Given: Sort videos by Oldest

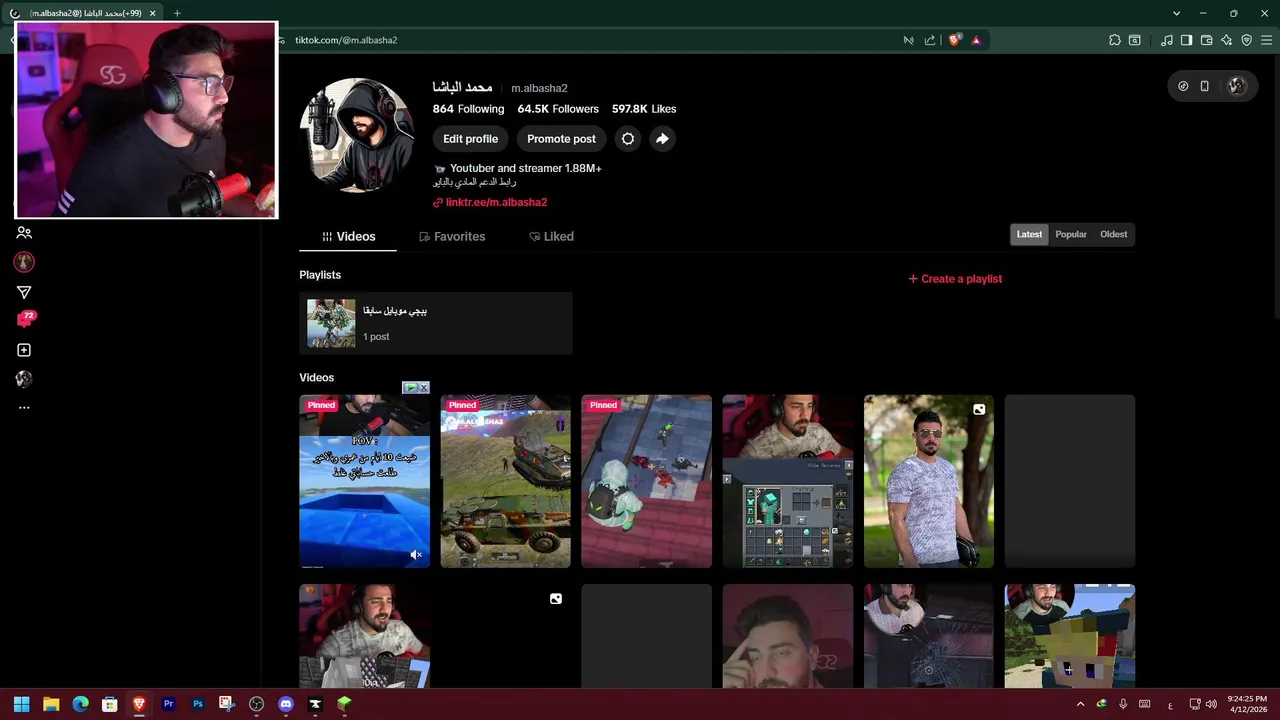Looking at the screenshot, I should coord(1114,234).
